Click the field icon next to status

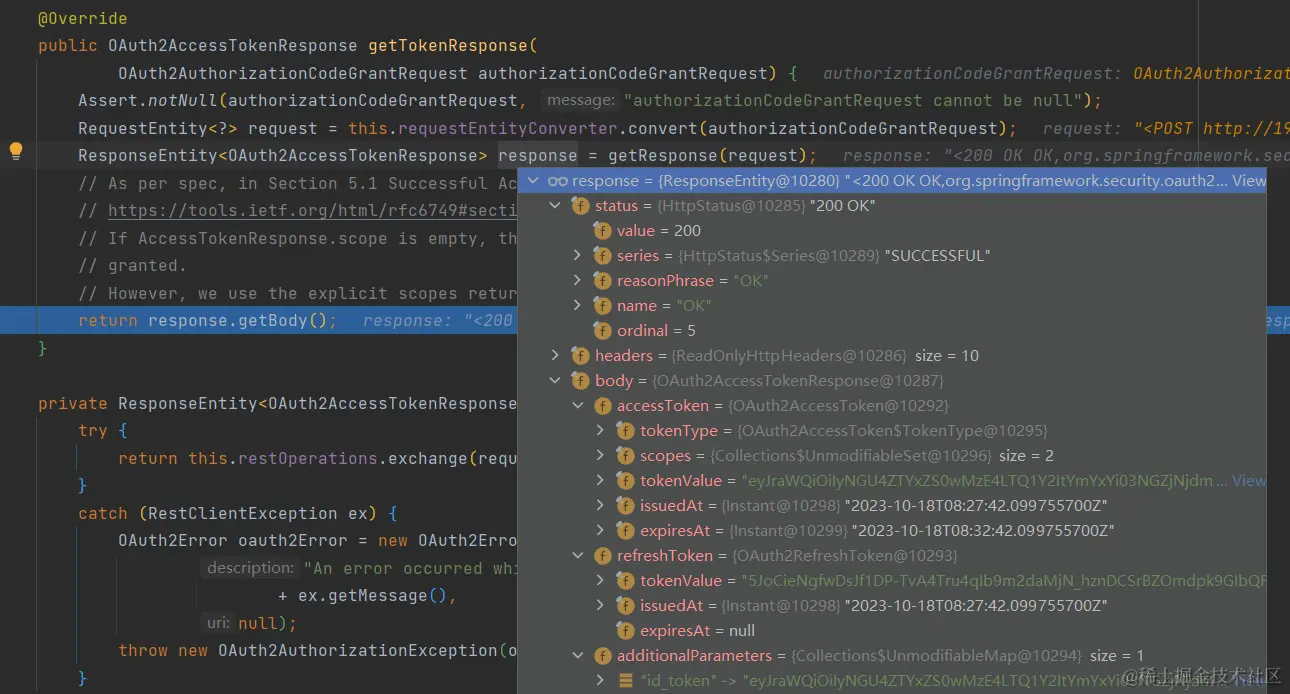coord(580,206)
